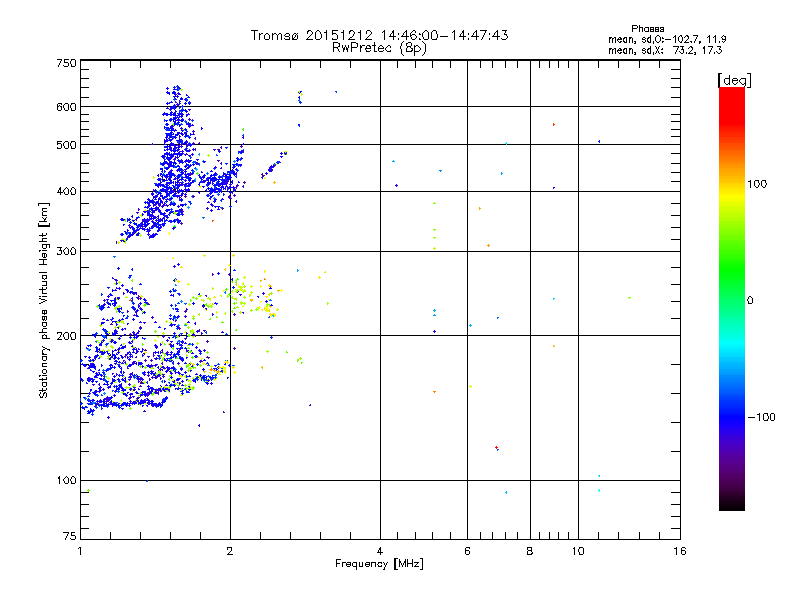The image size is (800, 600).
Task: Click the x-axis tick label "4"
Action: point(380,551)
